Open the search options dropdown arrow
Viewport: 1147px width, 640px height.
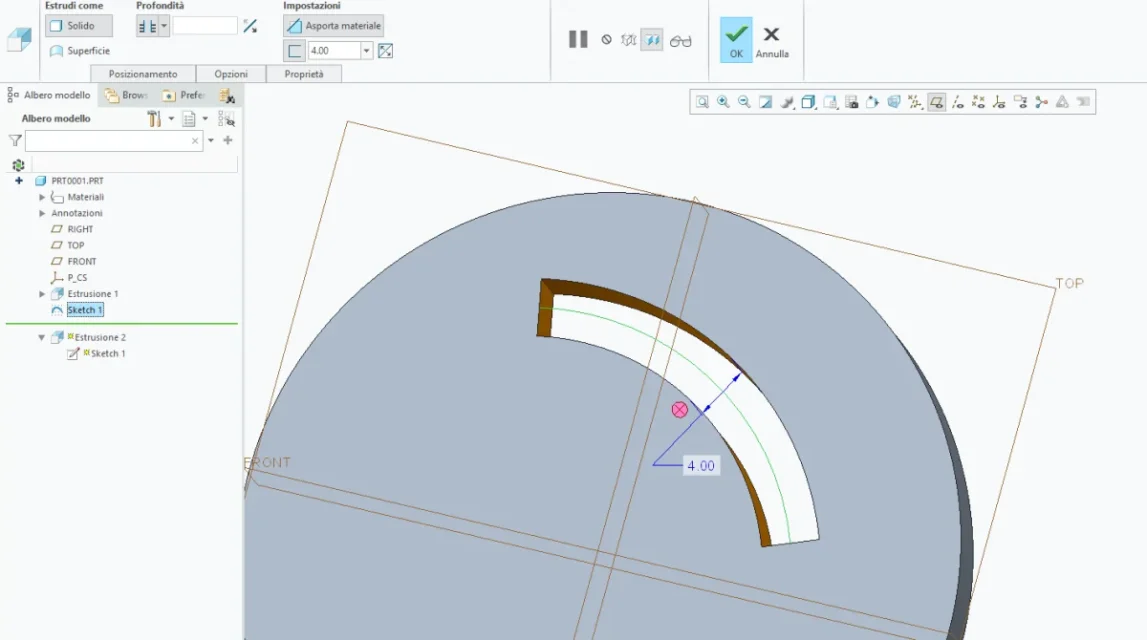[211, 140]
